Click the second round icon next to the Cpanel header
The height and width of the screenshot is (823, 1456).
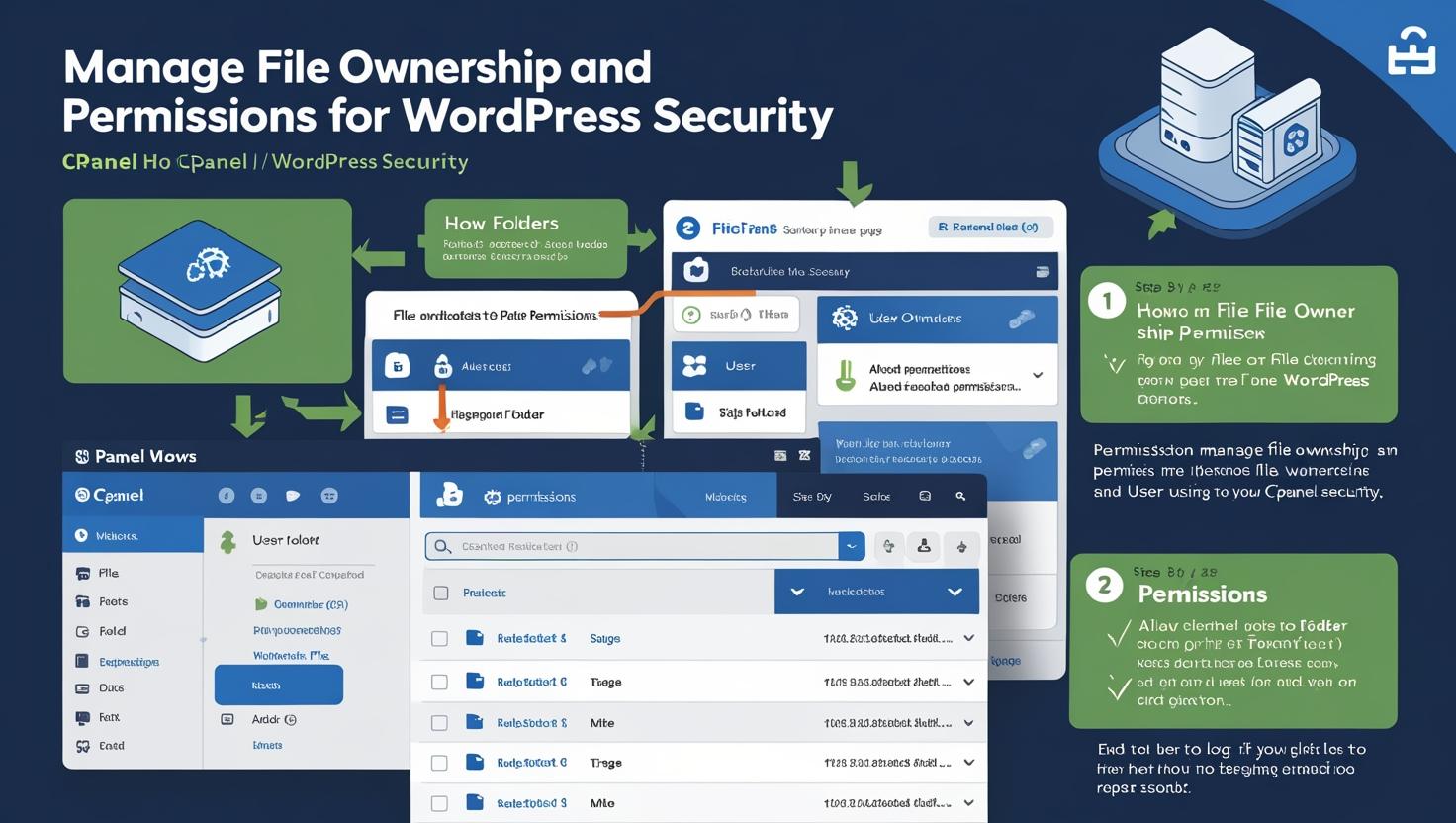(259, 496)
